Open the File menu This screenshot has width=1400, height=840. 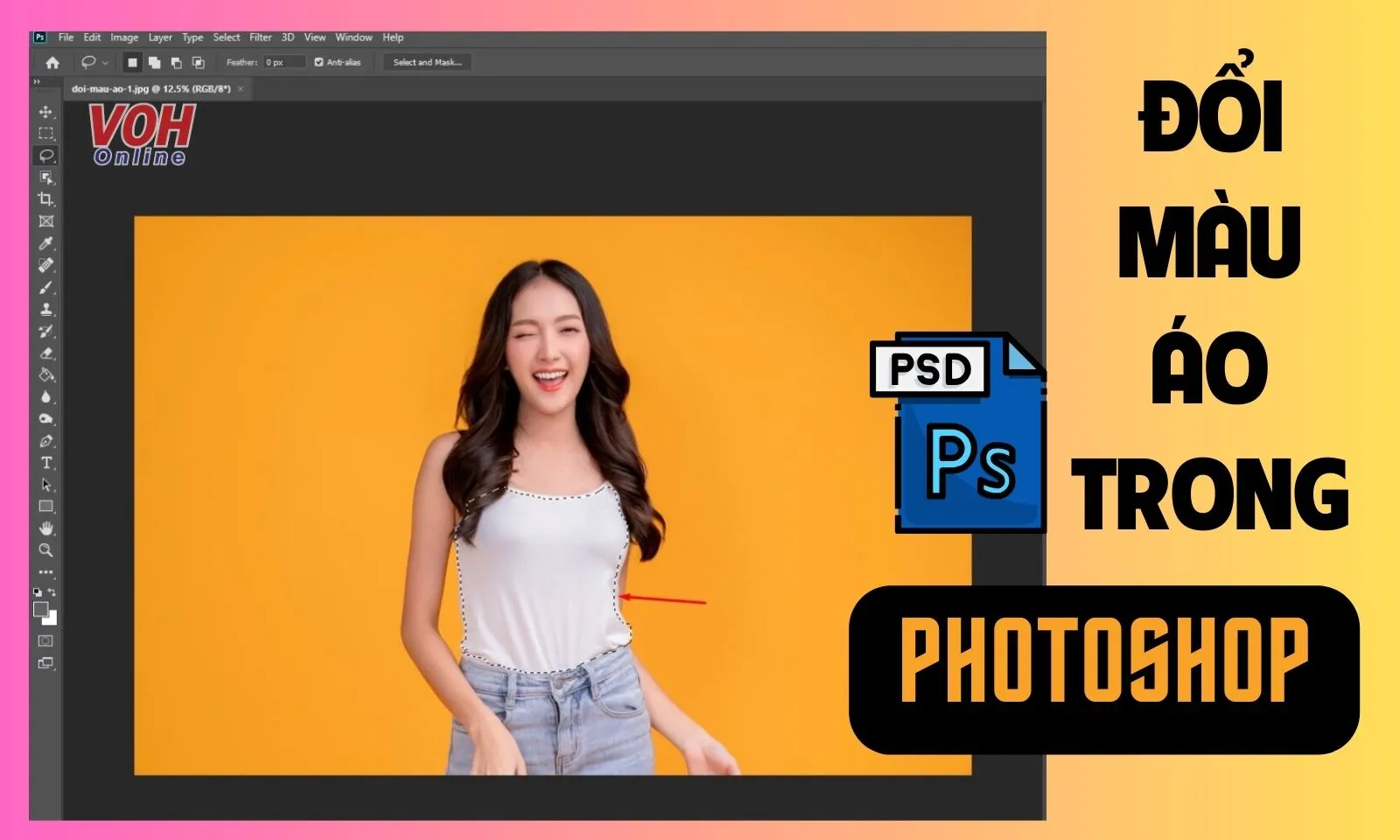coord(66,38)
